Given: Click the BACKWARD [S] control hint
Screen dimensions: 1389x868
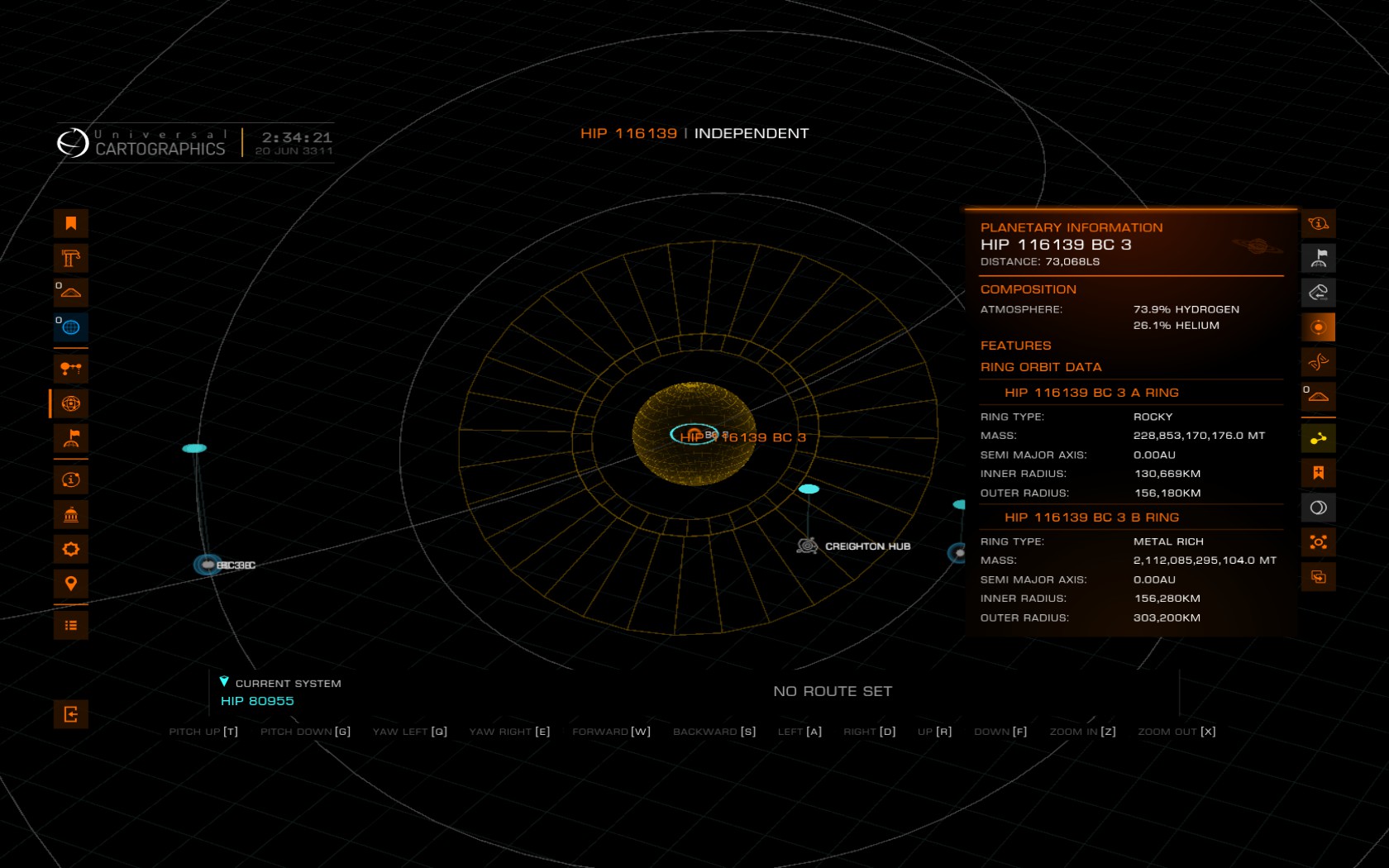Looking at the screenshot, I should coord(714,732).
